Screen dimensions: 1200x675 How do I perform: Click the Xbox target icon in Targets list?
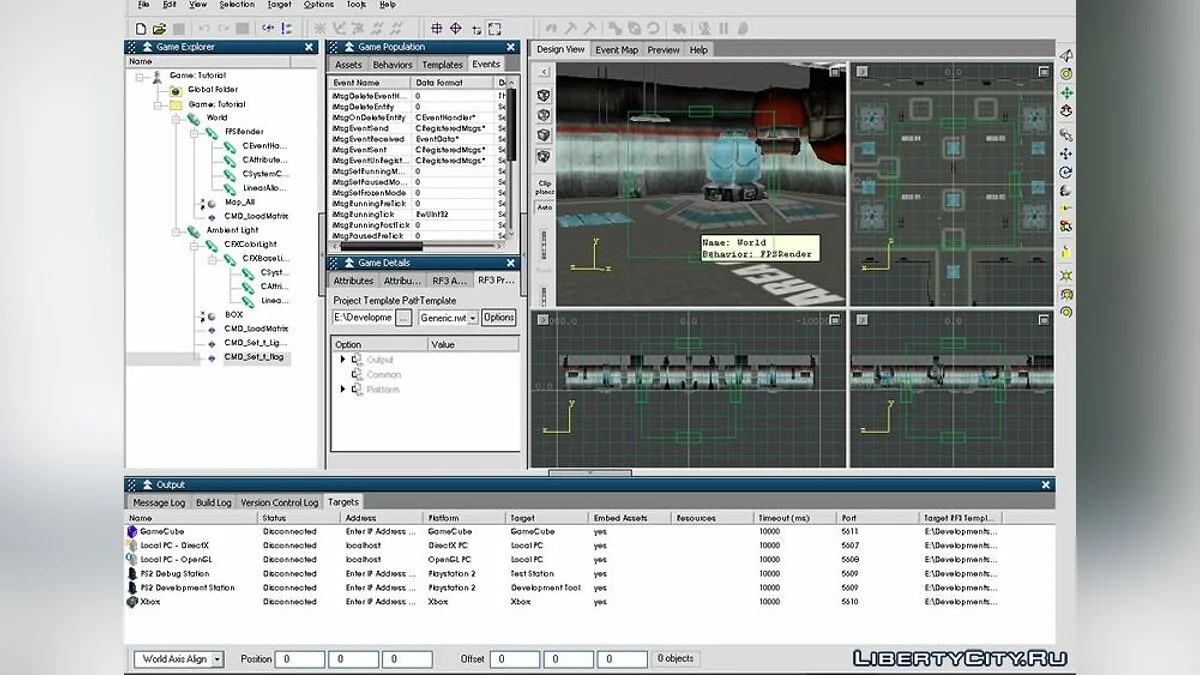(x=132, y=602)
